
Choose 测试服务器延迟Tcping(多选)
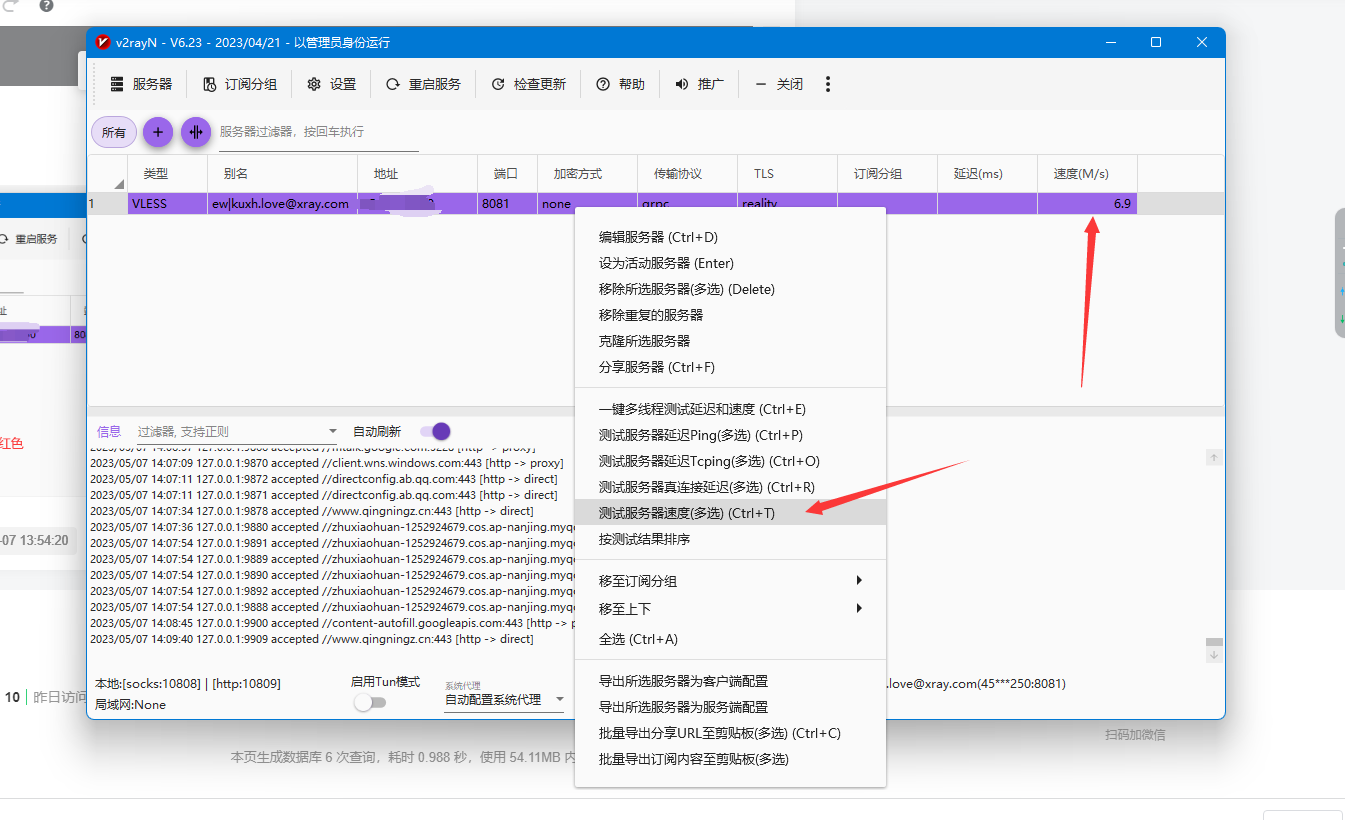click(x=730, y=461)
